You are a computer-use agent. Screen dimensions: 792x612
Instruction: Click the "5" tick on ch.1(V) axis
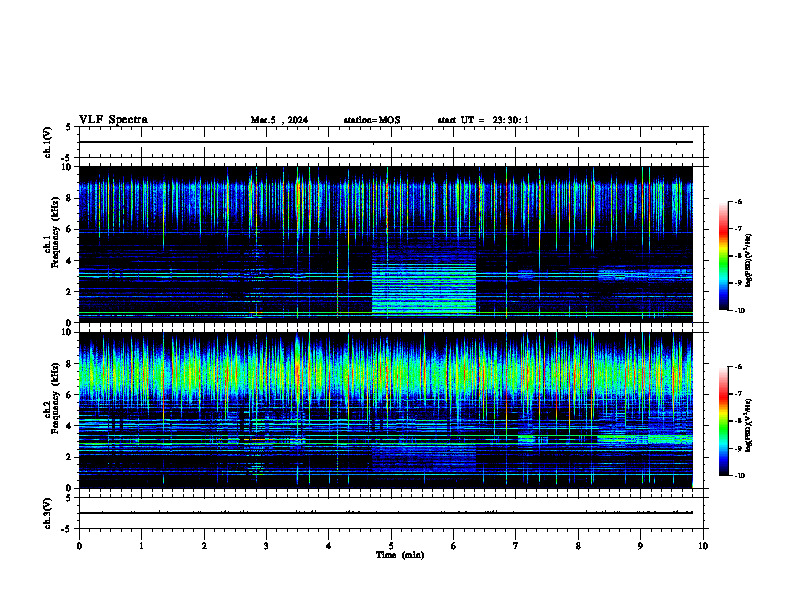(x=68, y=127)
